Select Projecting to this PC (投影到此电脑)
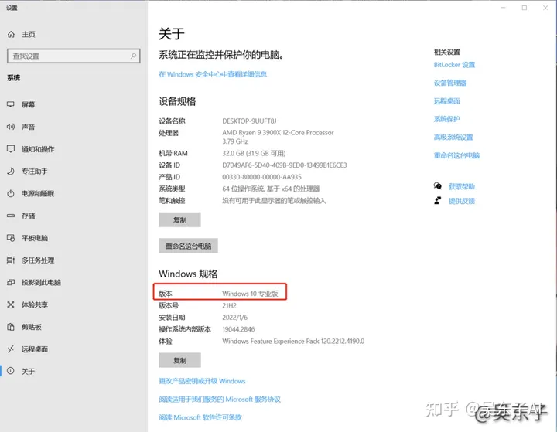558x434 pixels. [x=41, y=282]
